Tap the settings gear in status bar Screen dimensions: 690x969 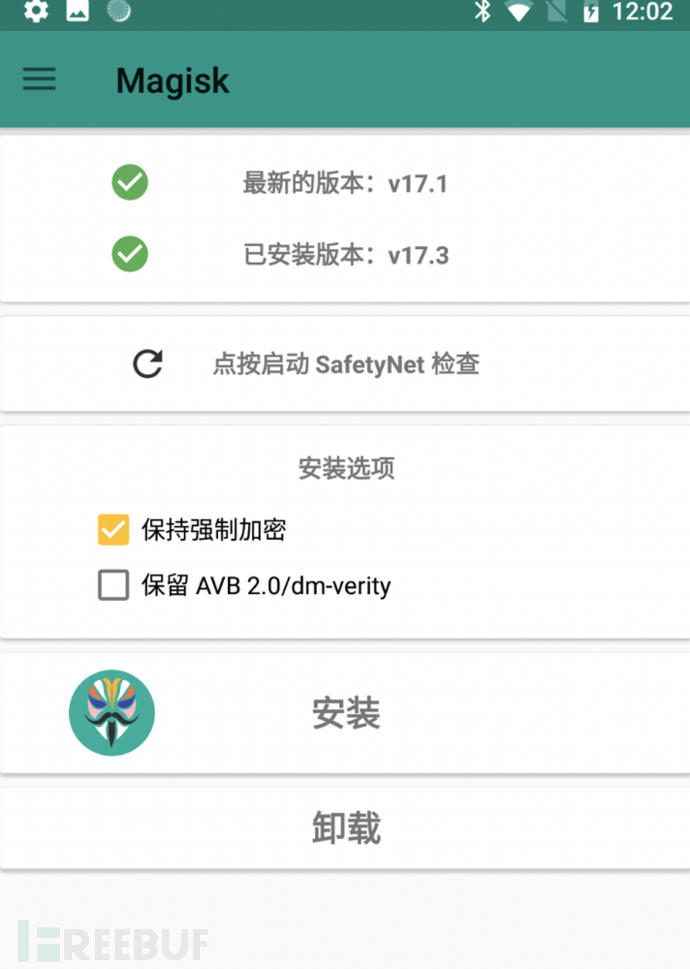coord(36,11)
